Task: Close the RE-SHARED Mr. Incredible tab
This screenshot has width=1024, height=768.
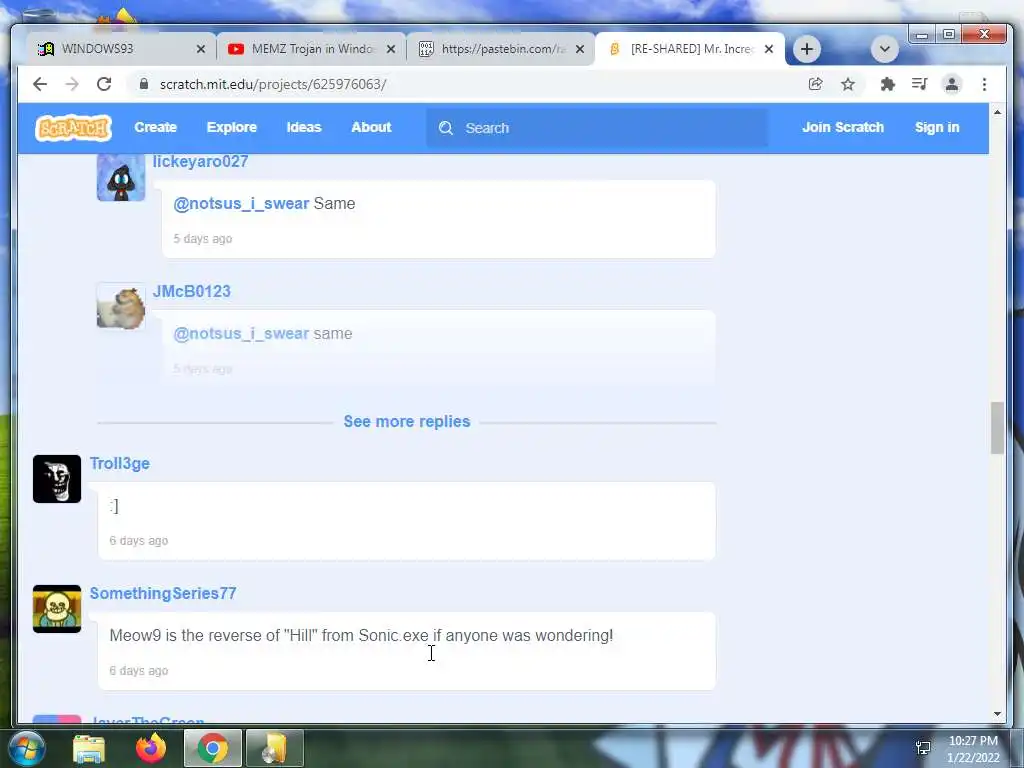Action: (769, 49)
